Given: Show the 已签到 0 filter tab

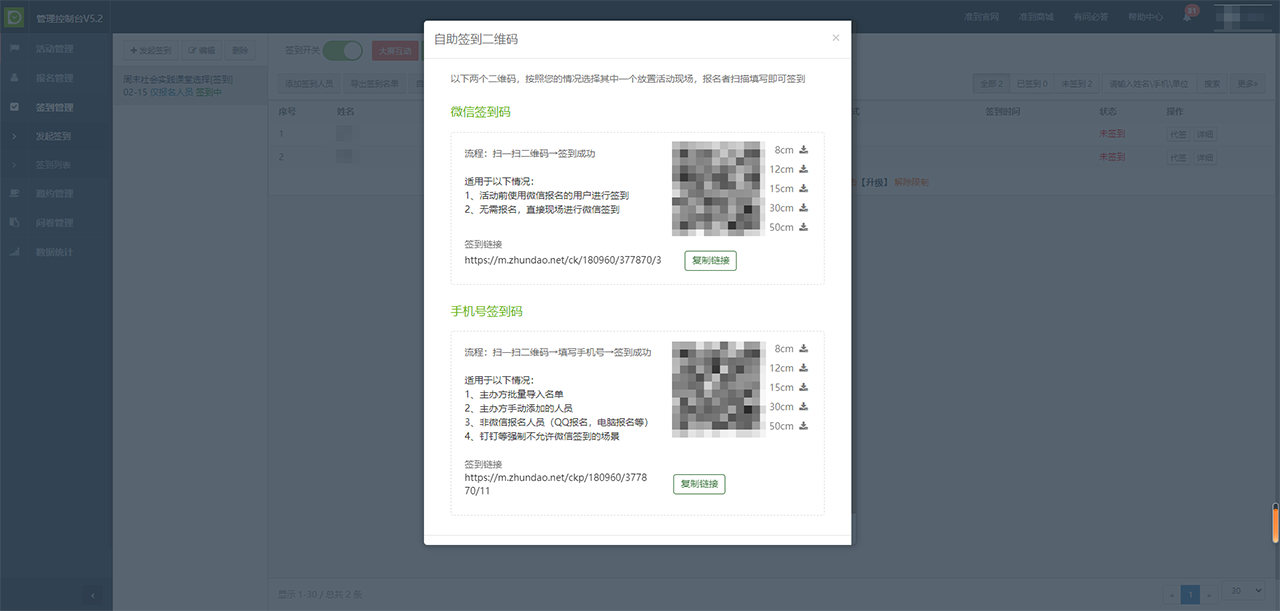Looking at the screenshot, I should click(x=1032, y=84).
